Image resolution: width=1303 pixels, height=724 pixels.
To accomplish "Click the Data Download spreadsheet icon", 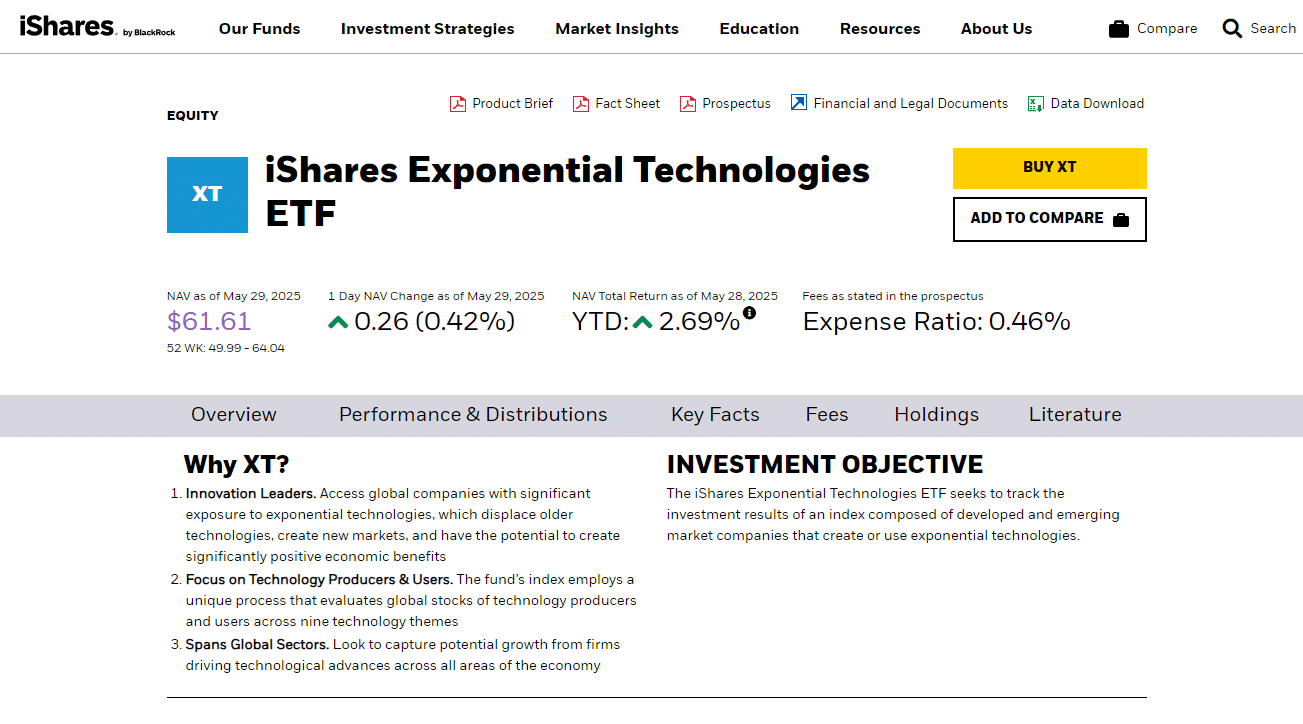I will (x=1036, y=104).
